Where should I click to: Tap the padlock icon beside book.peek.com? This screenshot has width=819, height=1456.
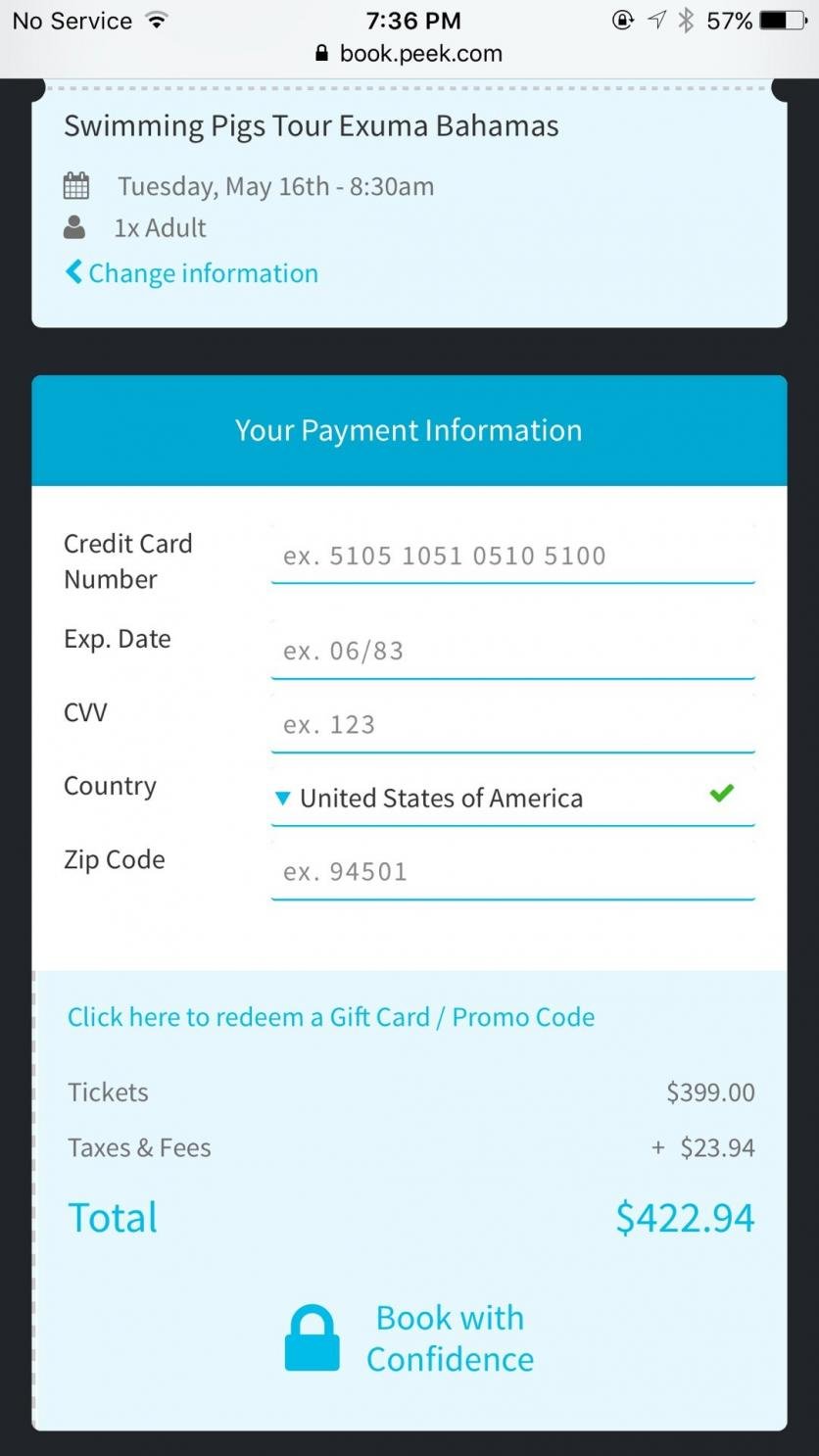[321, 54]
